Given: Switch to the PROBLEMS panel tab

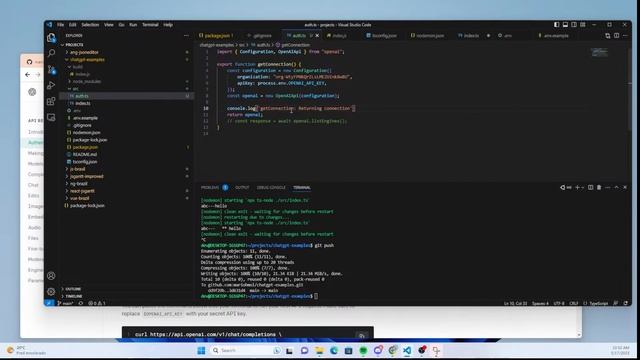Looking at the screenshot, I should pyautogui.click(x=214, y=187).
